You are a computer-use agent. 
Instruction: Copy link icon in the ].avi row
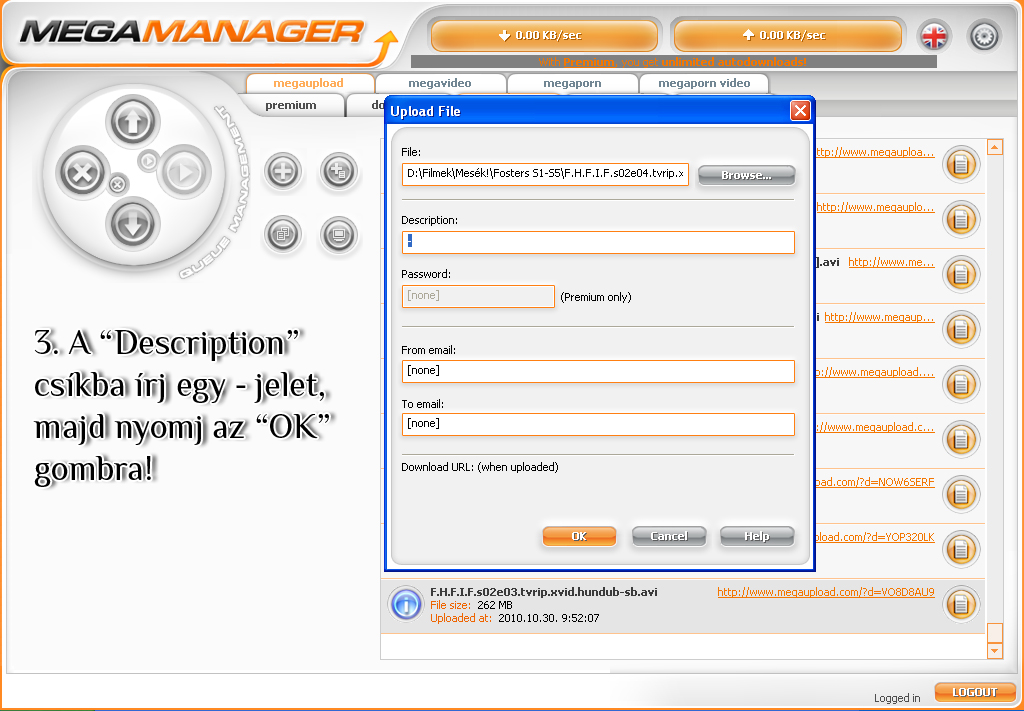coord(961,275)
